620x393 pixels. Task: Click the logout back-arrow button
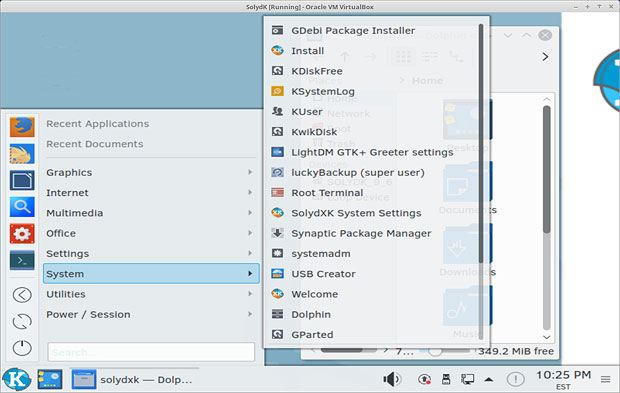22,295
